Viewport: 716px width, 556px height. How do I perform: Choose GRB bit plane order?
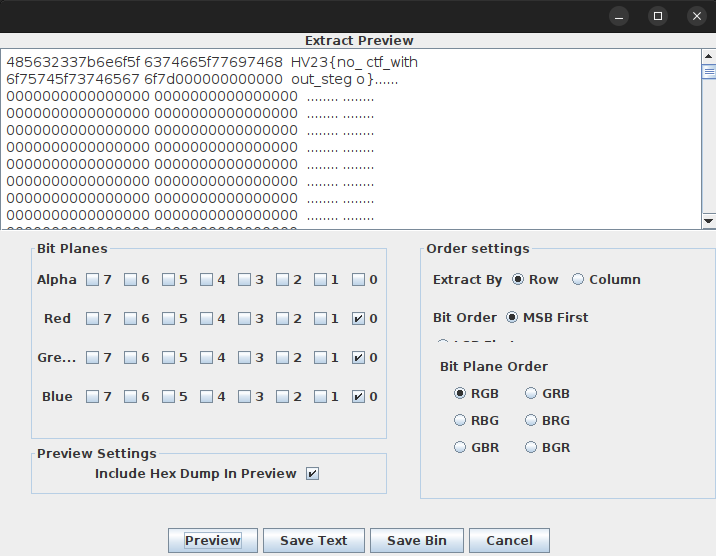coord(532,393)
